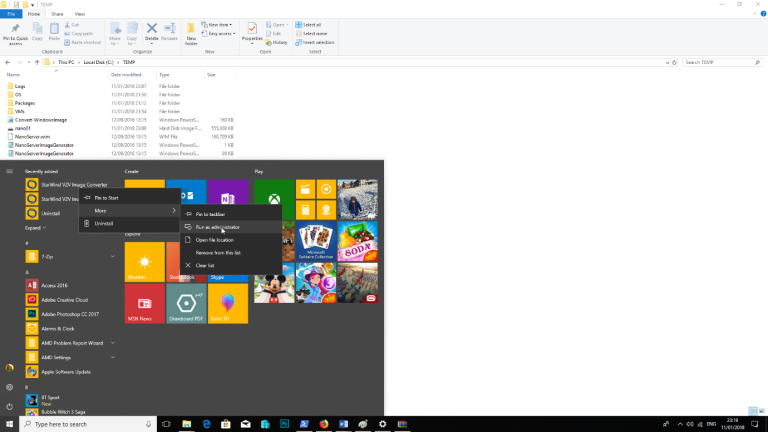Select Run as administrator
This screenshot has width=768, height=432.
(x=217, y=227)
